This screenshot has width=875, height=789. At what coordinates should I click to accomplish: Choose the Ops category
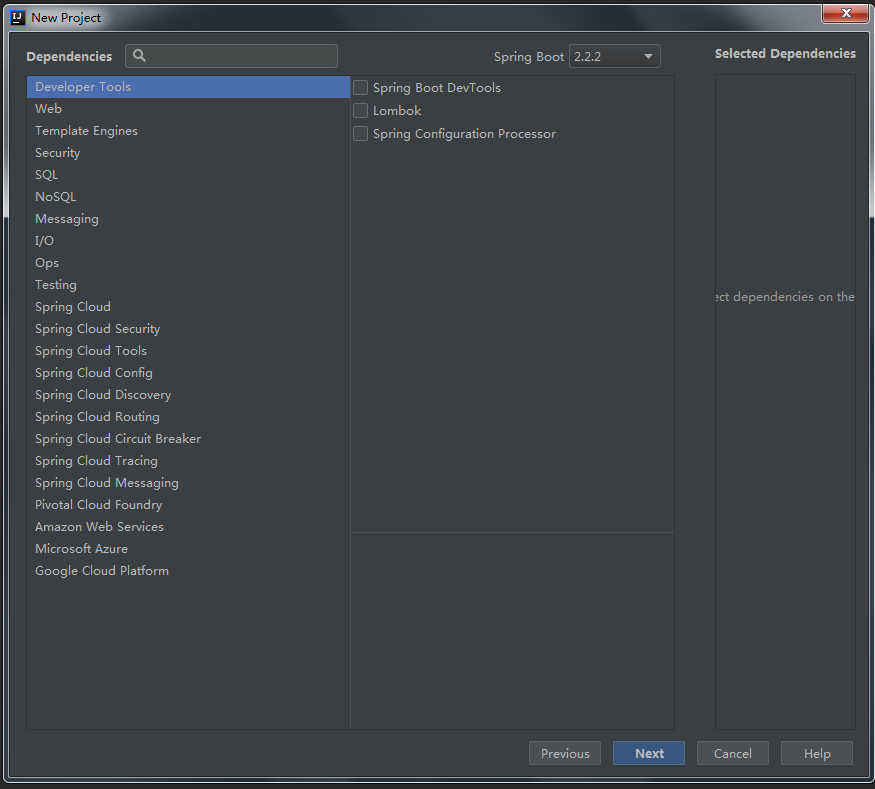pos(189,263)
